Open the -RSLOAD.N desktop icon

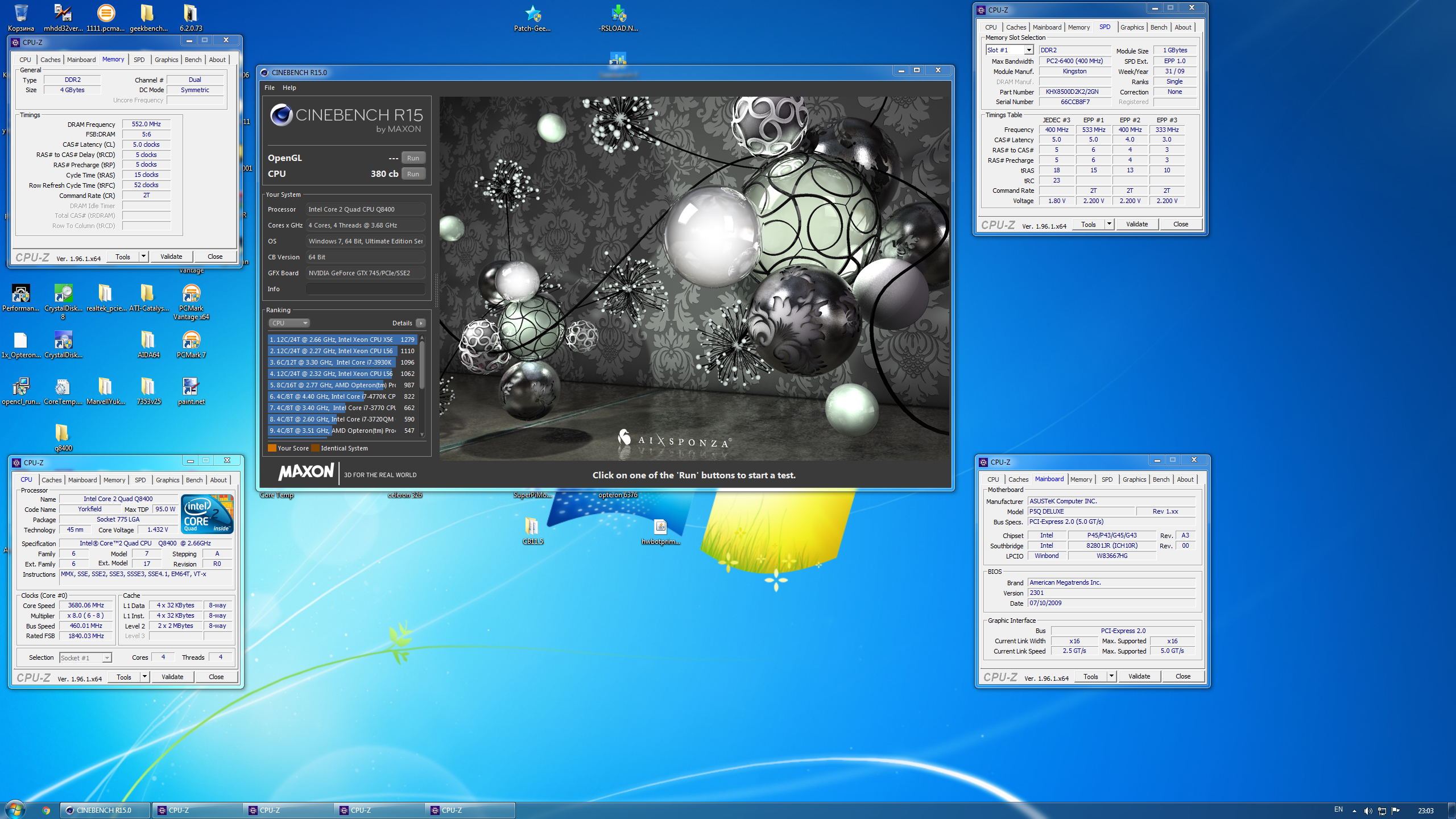pyautogui.click(x=618, y=18)
